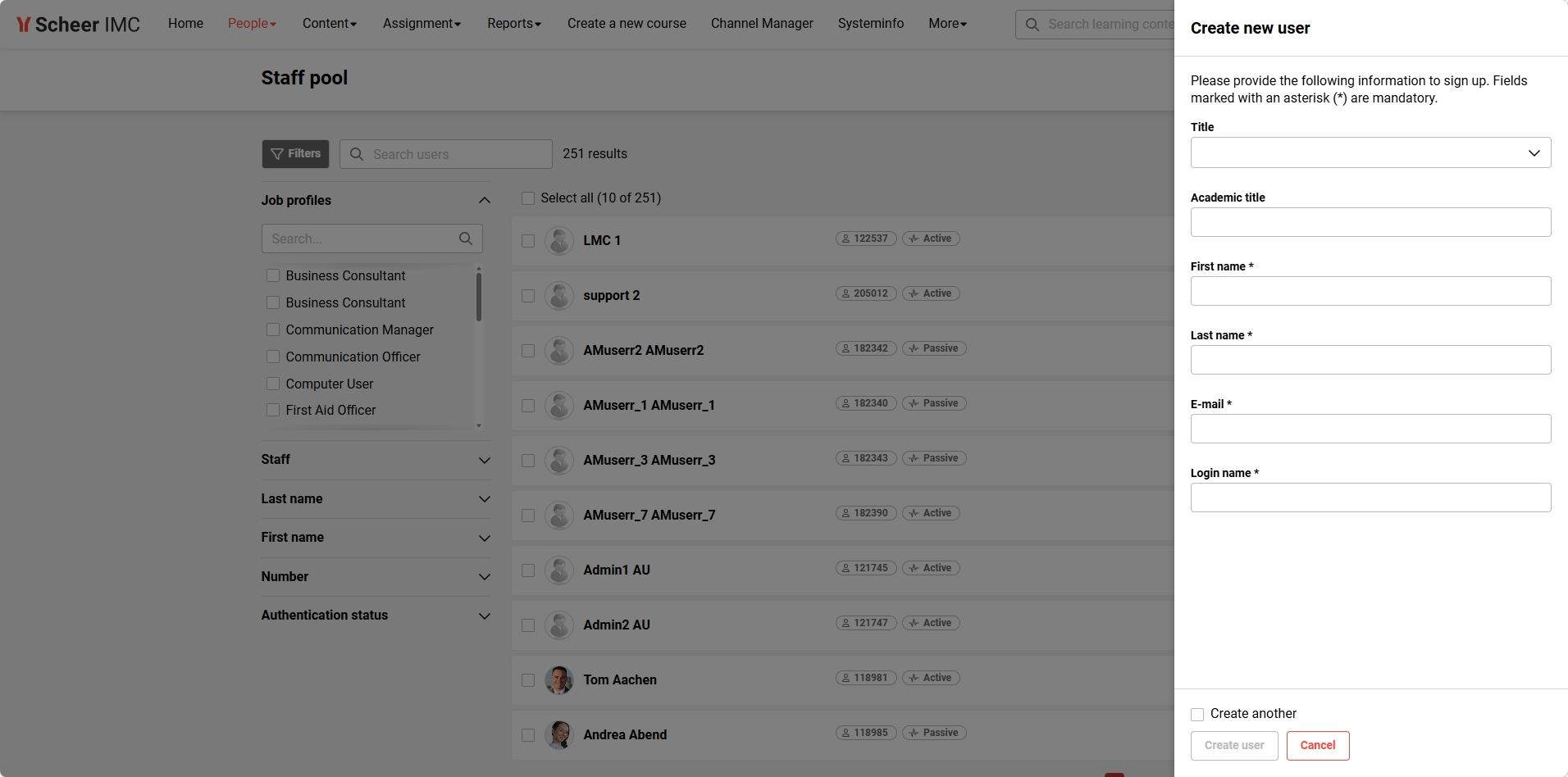Screen dimensions: 1568x777
Task: Click the Login name input field
Action: point(1370,498)
